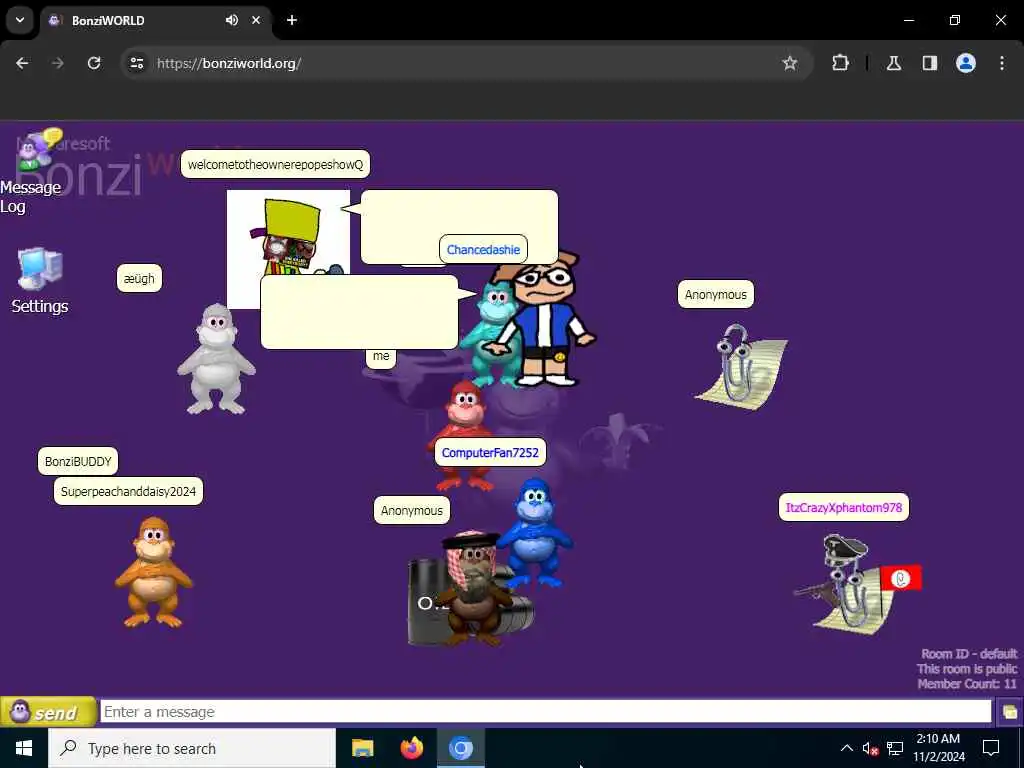1024x768 pixels.
Task: Open a new browser tab
Action: (292, 20)
